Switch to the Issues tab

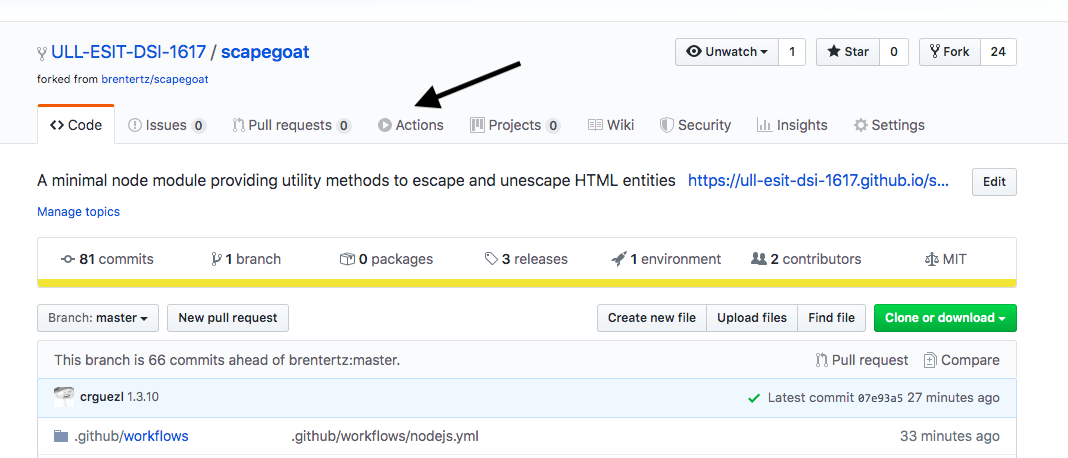pyautogui.click(x=167, y=125)
